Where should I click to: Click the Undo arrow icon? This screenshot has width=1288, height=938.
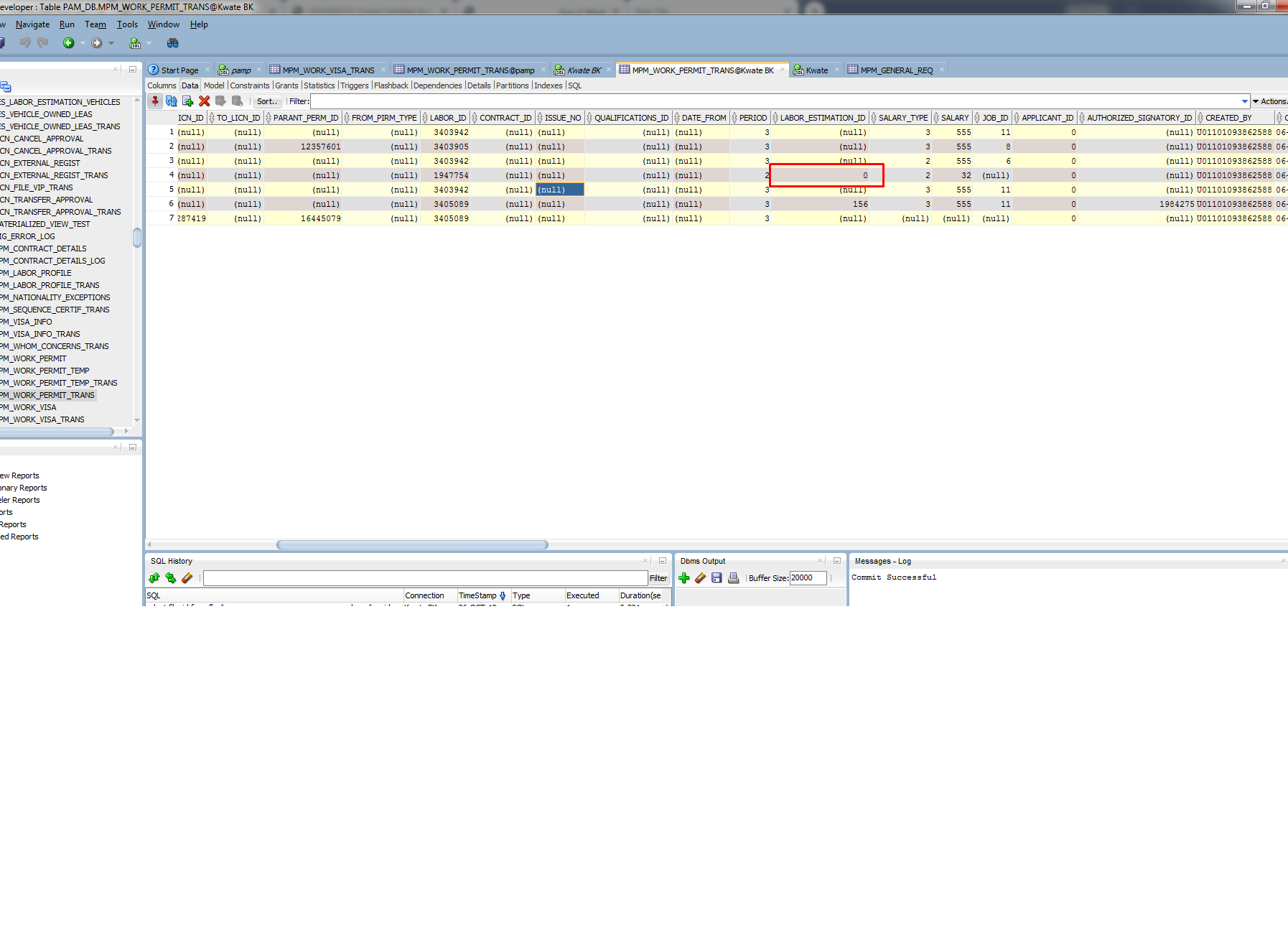(25, 43)
